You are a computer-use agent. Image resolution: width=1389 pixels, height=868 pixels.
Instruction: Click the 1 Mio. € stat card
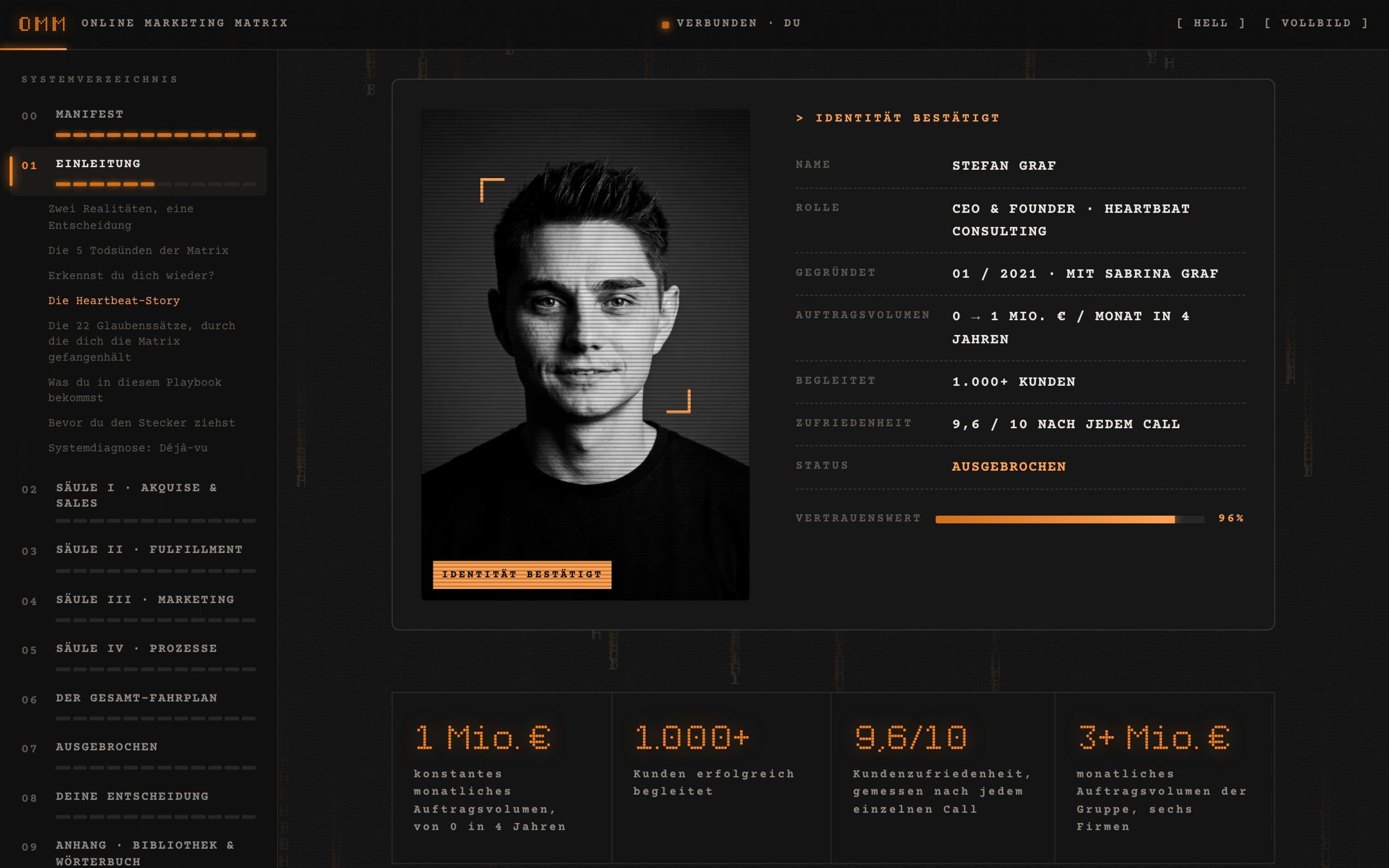coord(502,778)
